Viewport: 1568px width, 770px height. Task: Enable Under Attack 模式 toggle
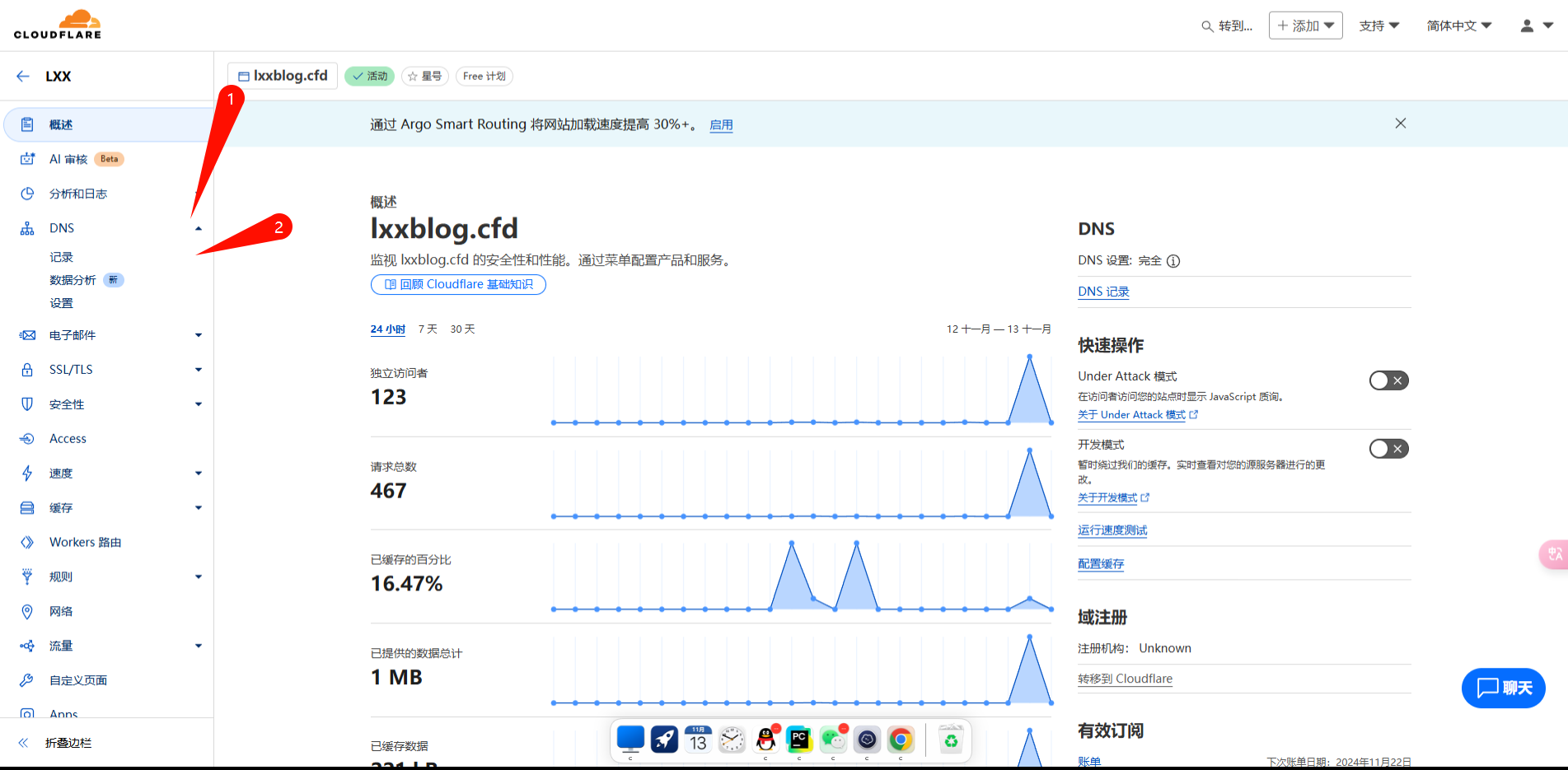point(1388,380)
